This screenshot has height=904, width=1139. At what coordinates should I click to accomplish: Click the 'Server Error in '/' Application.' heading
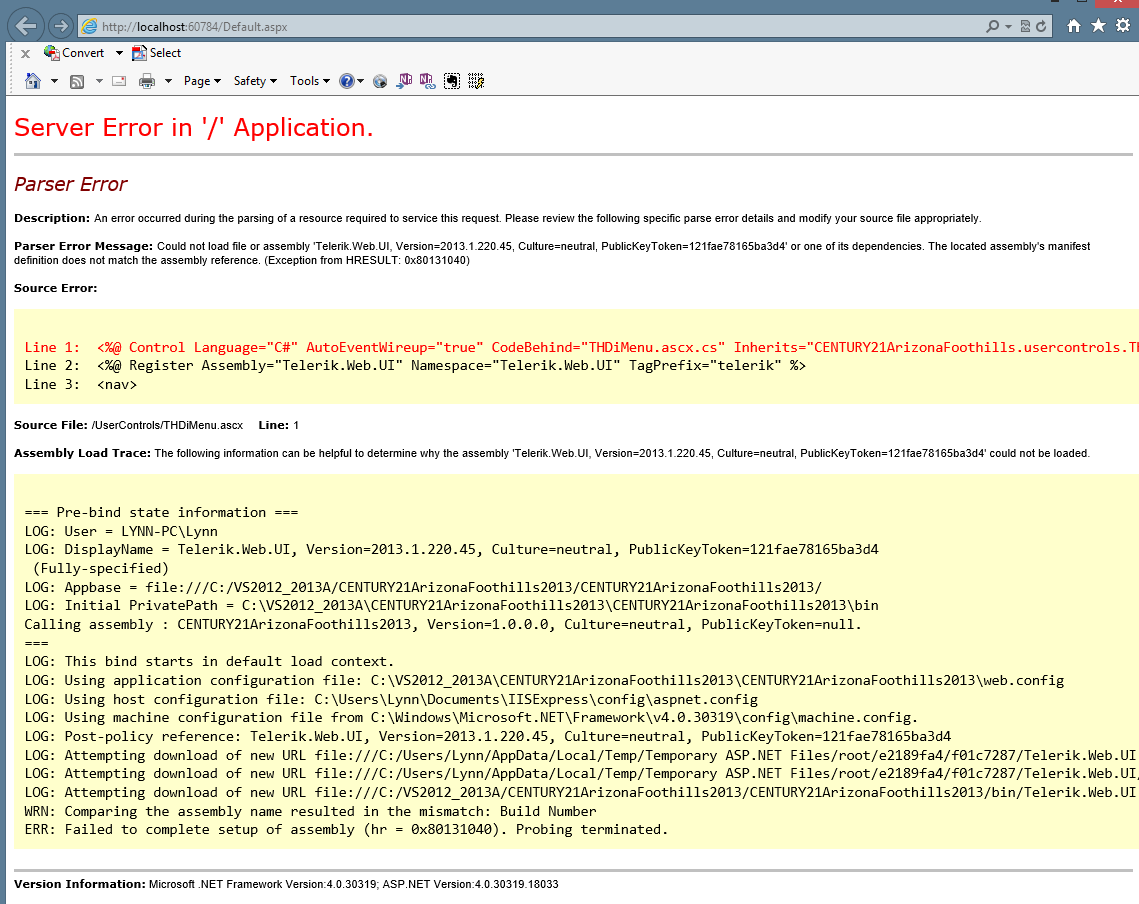193,128
